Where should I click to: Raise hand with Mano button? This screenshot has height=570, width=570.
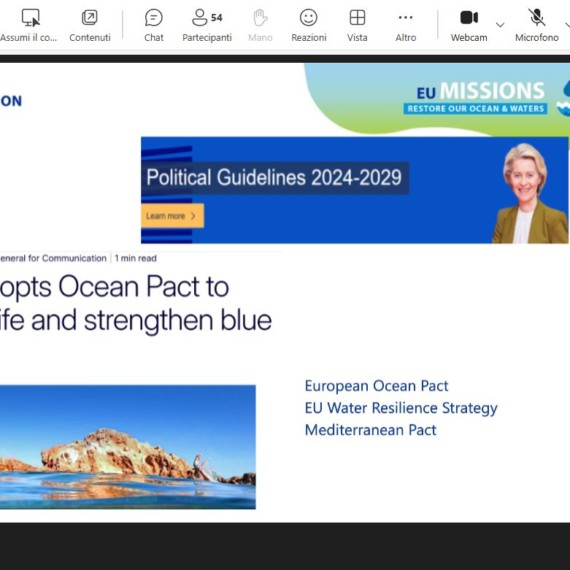point(260,25)
